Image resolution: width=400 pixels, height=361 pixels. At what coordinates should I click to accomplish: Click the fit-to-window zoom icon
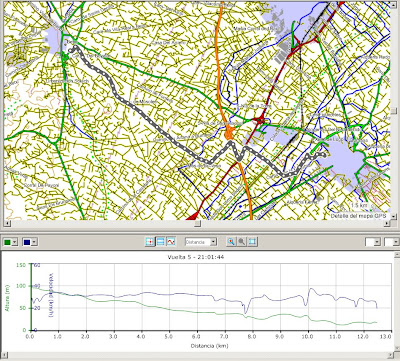252,242
